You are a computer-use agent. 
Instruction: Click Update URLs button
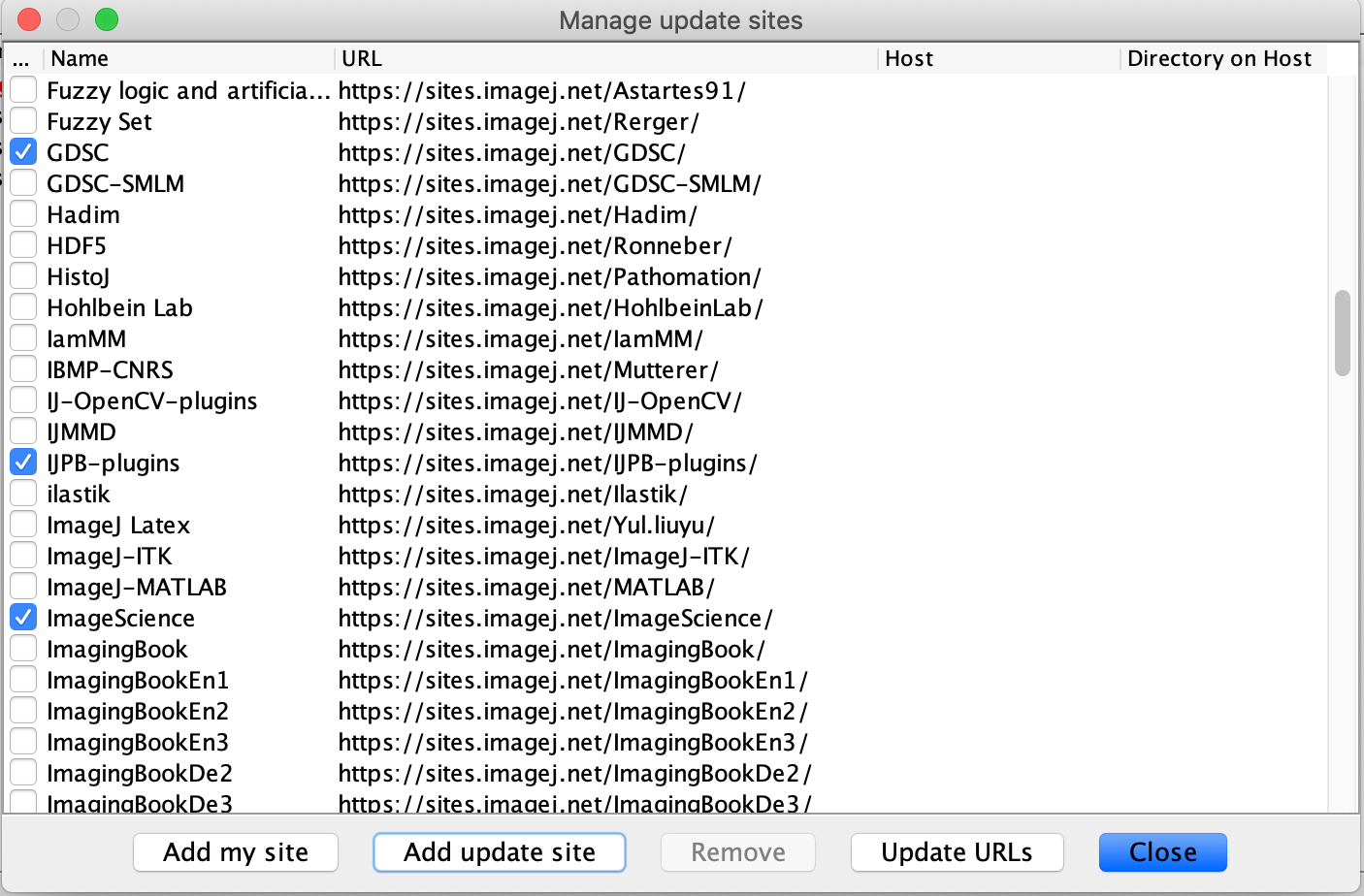click(x=958, y=852)
